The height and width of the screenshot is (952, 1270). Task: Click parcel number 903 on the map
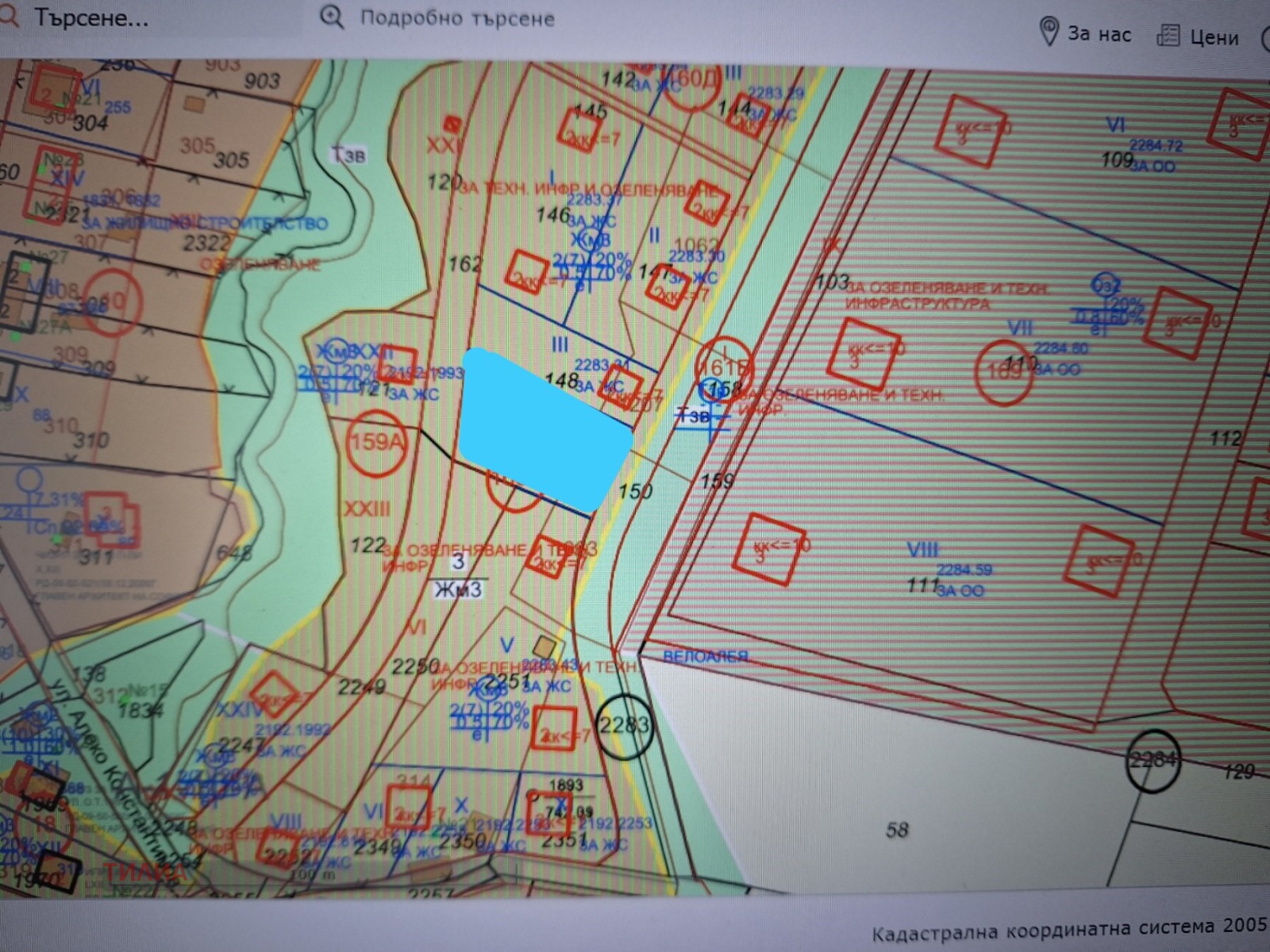coord(262,80)
